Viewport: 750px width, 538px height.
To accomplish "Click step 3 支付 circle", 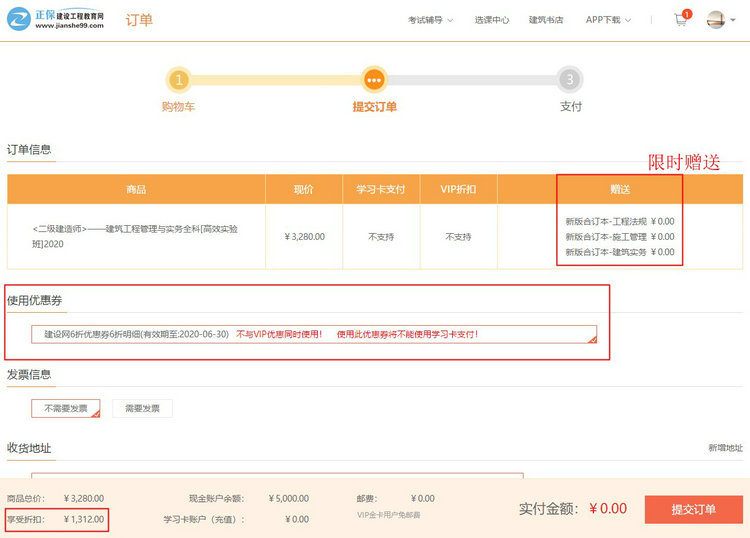I will tap(570, 80).
